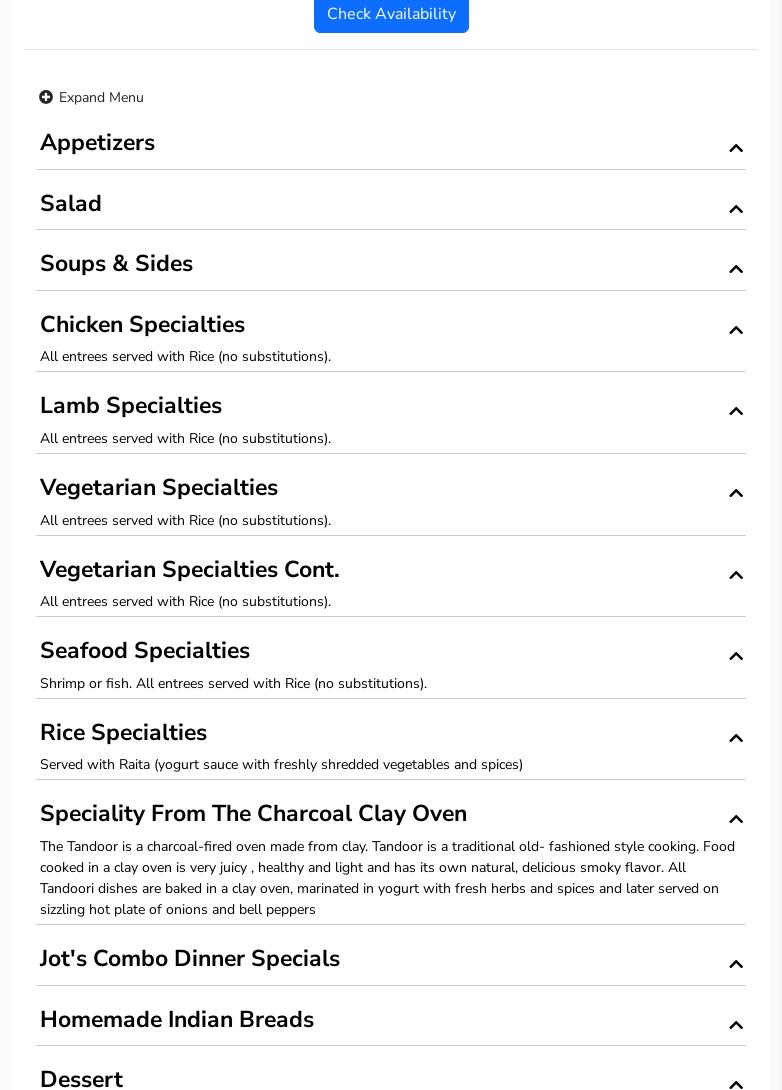Click the Soups & Sides chevron arrow

(x=736, y=269)
